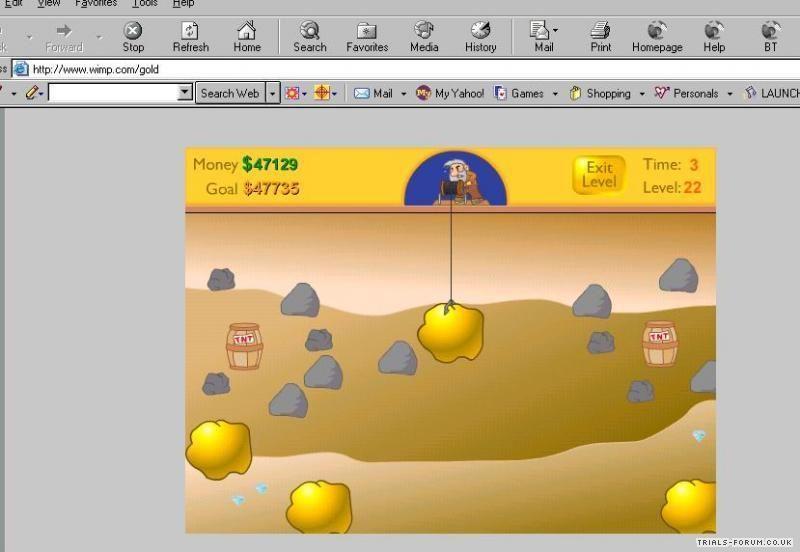
Task: Click Exit Level in the game
Action: pyautogui.click(x=599, y=175)
